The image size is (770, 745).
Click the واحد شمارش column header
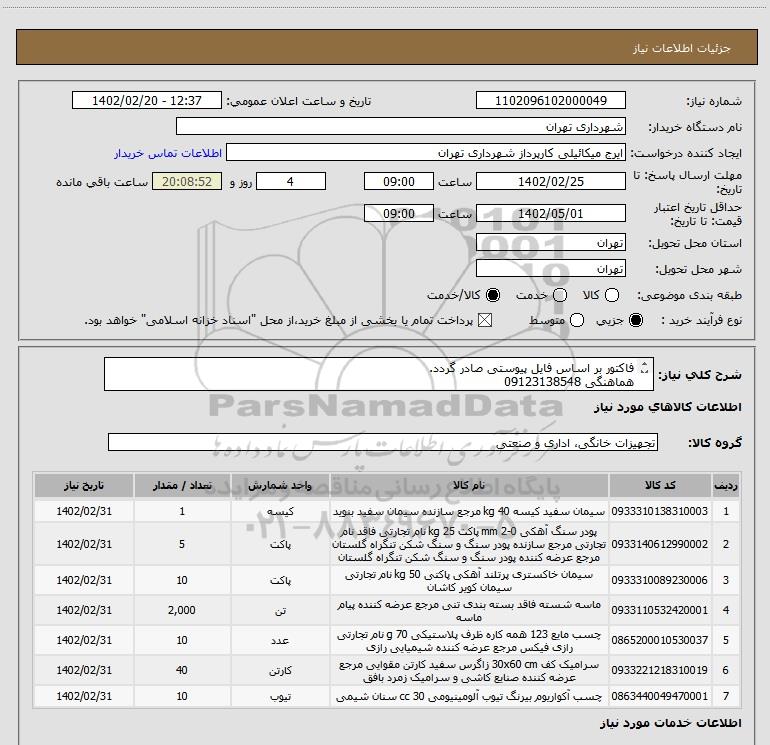pos(280,485)
